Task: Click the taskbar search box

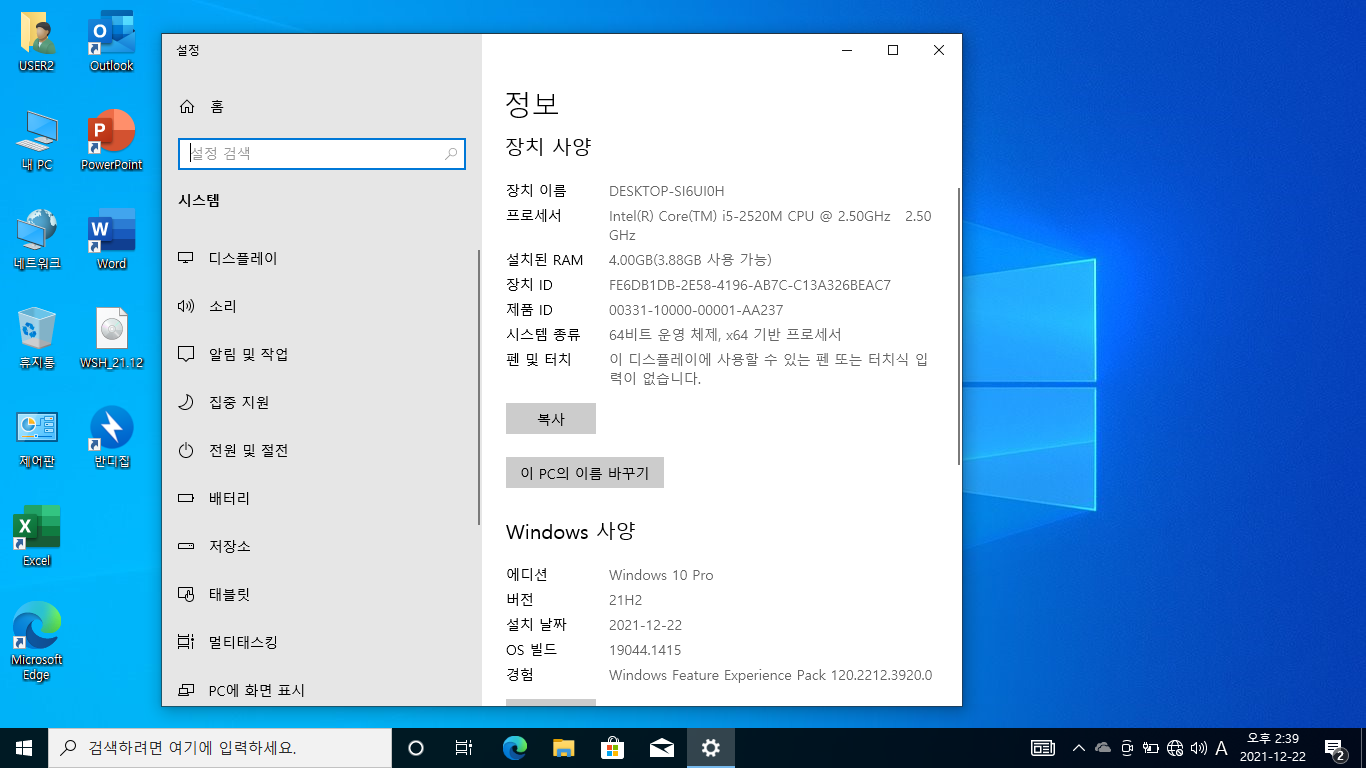Action: [x=220, y=748]
